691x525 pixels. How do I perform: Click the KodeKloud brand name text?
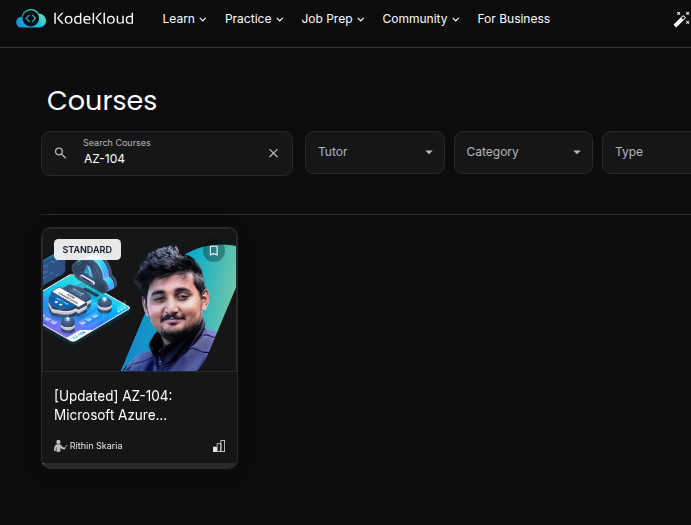[93, 19]
